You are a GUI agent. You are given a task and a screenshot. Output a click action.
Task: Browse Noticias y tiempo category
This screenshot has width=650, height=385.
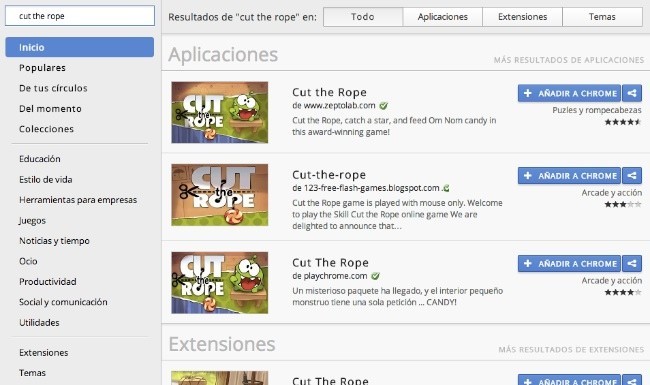point(54,241)
